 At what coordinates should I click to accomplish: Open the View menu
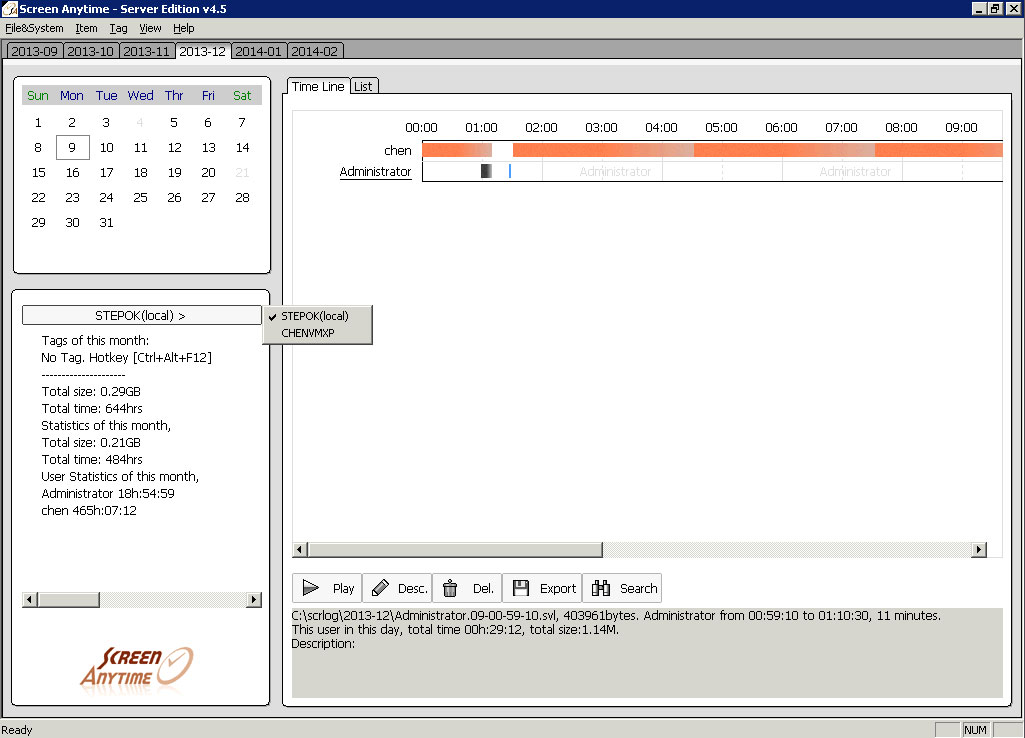coord(150,28)
